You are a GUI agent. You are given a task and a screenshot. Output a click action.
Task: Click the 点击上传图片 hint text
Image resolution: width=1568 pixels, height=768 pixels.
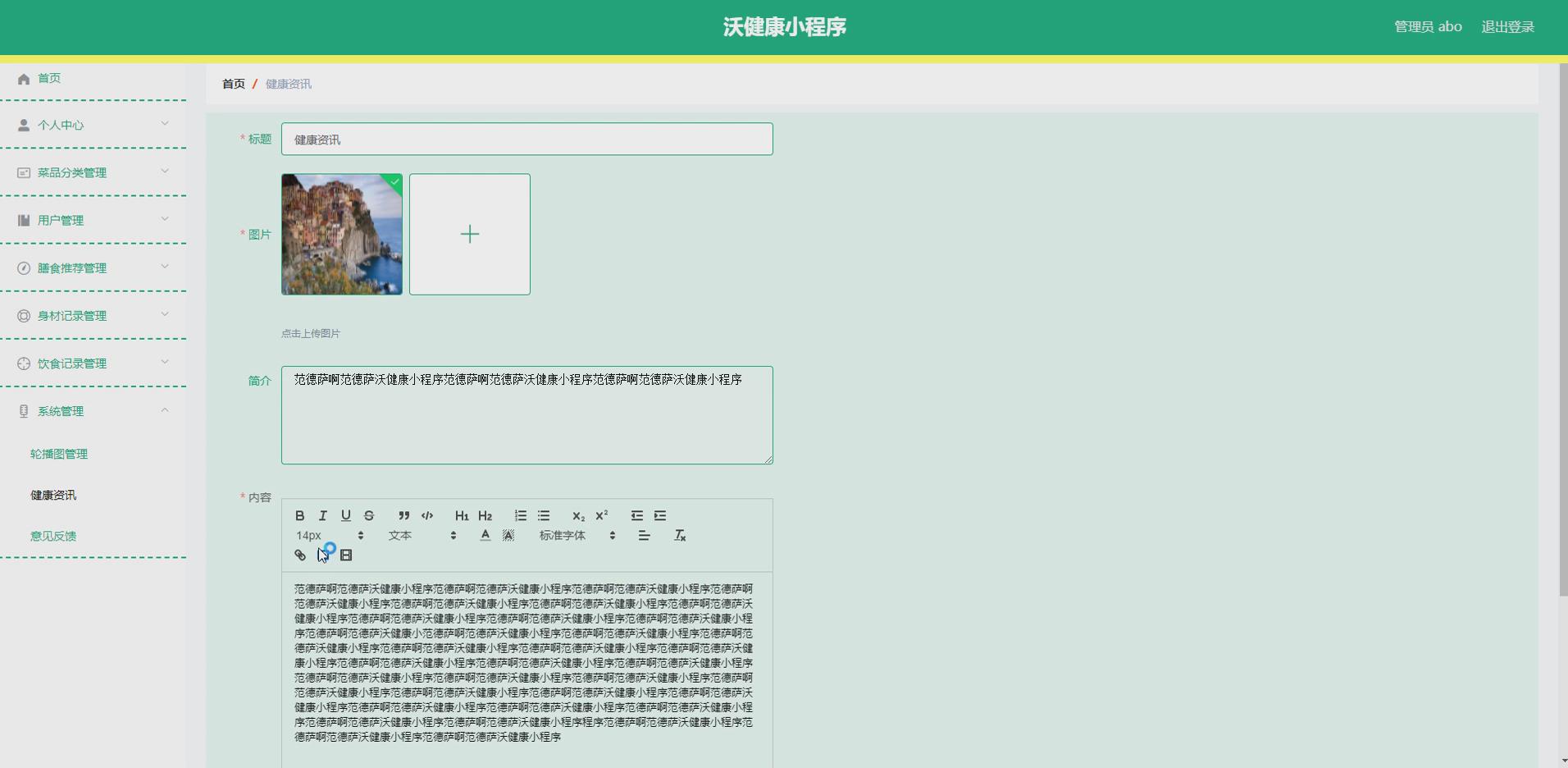click(311, 333)
